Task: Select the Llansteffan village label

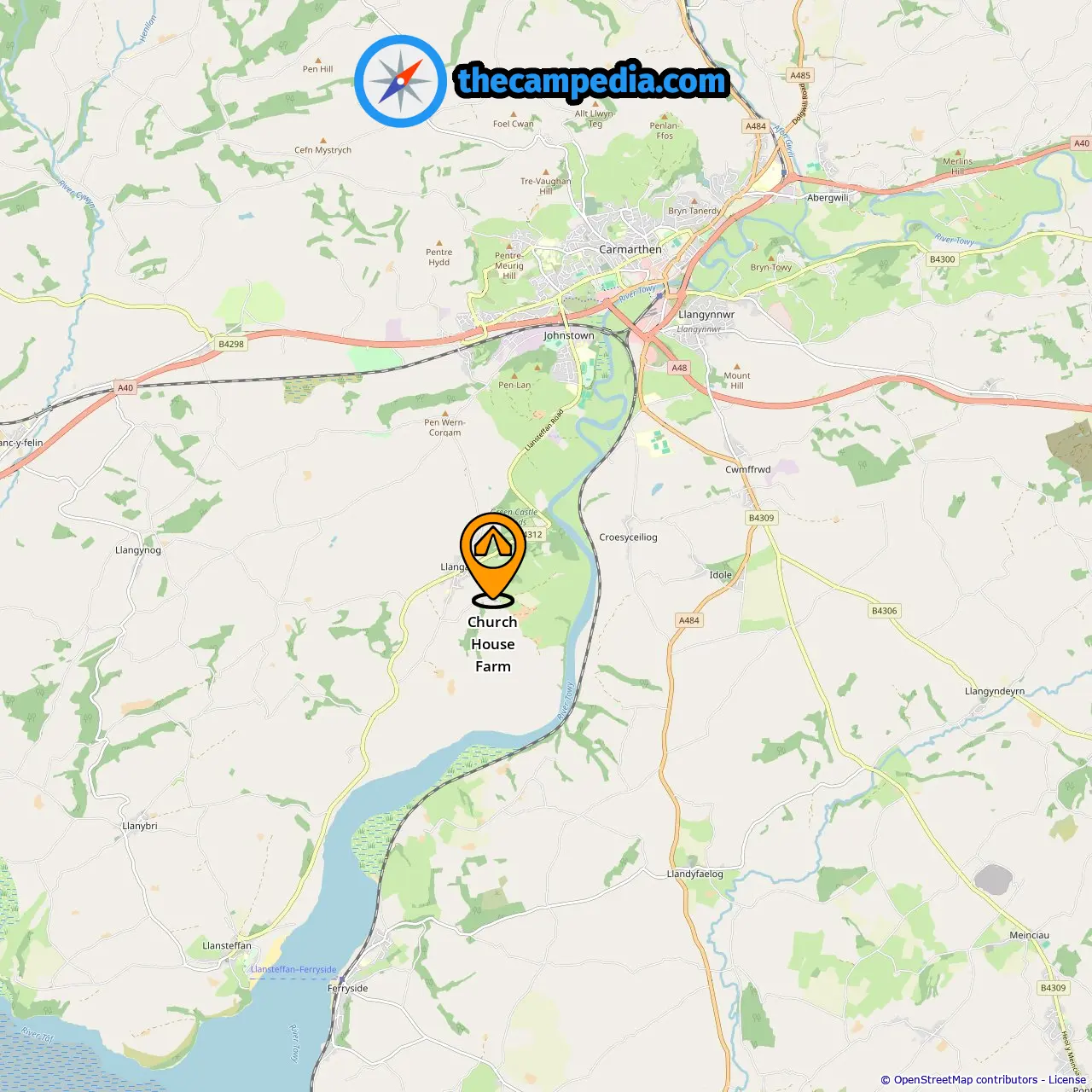Action: tap(227, 945)
